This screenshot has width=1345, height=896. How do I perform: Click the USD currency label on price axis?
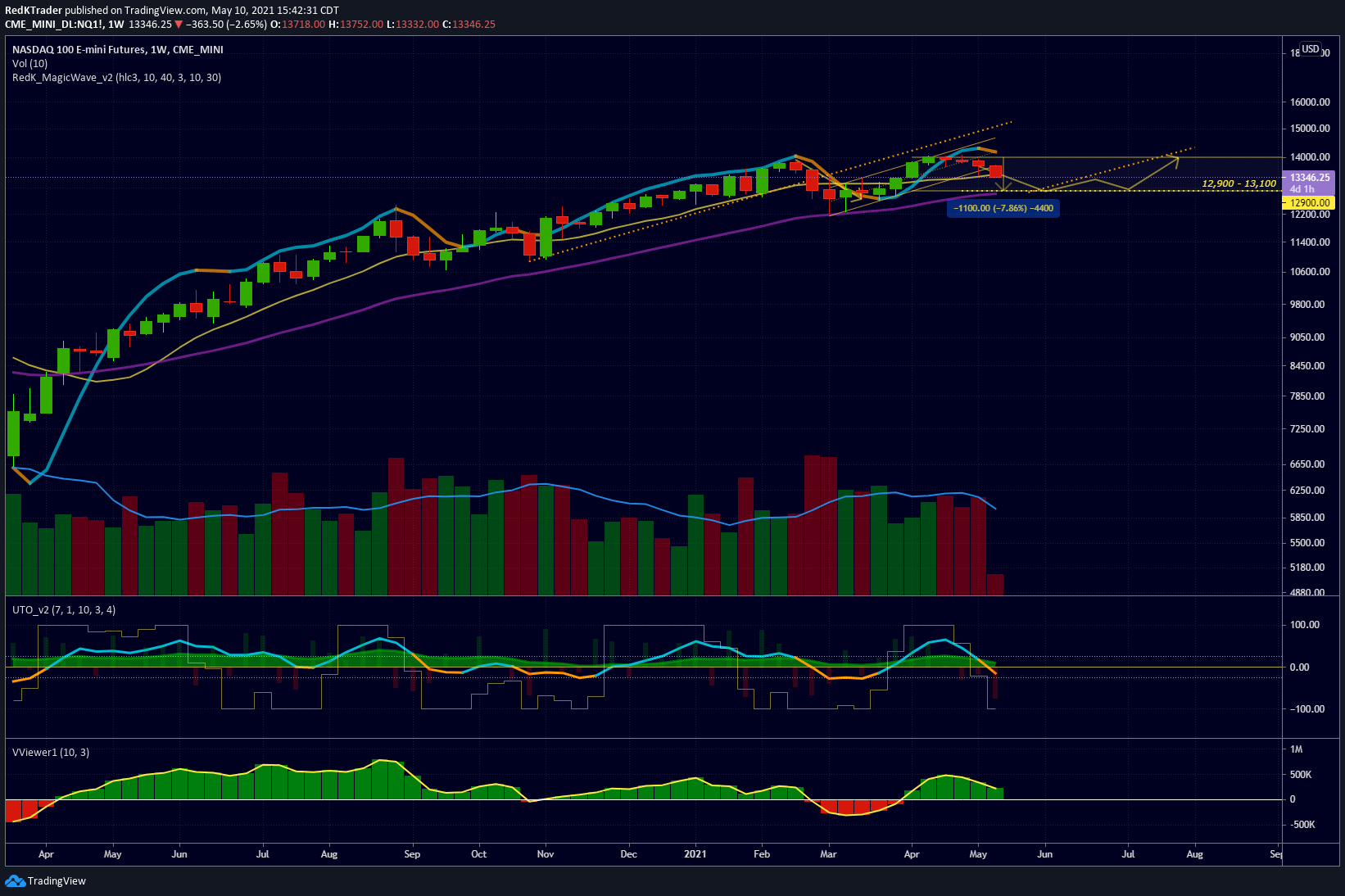[1311, 49]
